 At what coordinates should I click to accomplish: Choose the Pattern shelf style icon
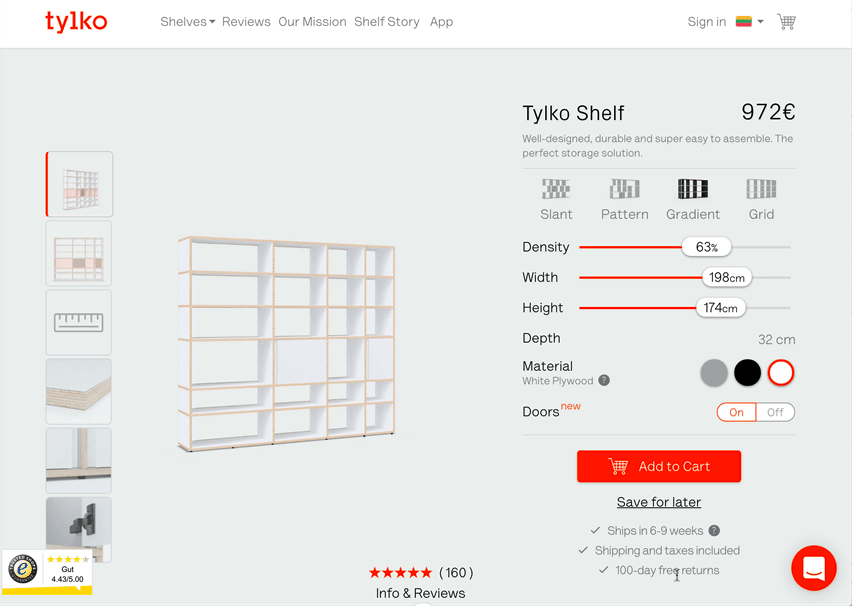[624, 189]
